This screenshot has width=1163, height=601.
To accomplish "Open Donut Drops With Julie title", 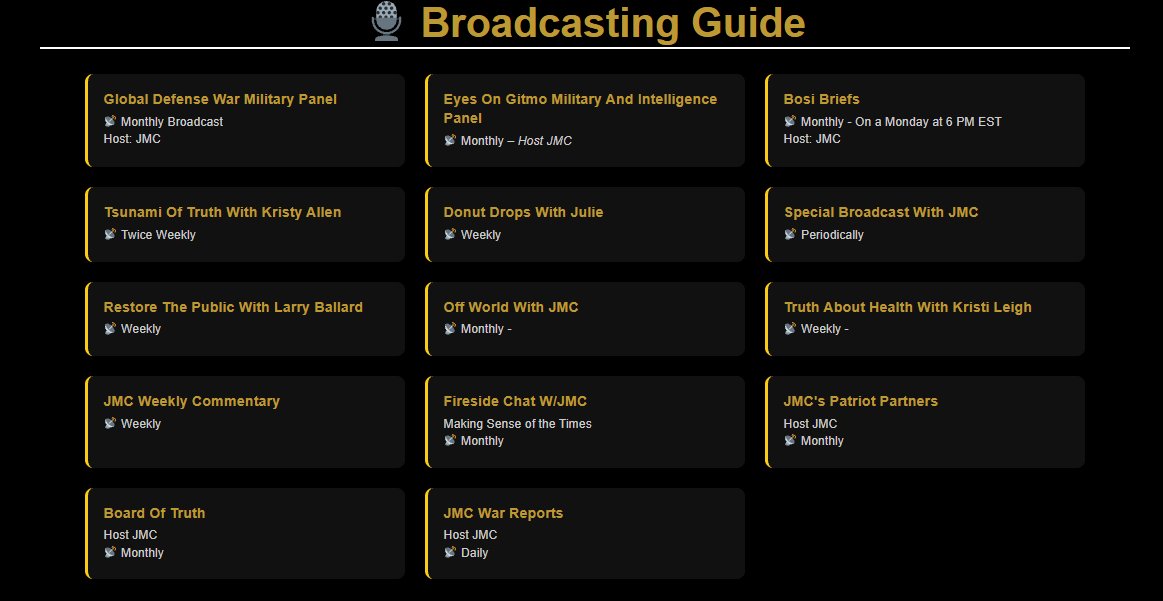I will click(524, 212).
